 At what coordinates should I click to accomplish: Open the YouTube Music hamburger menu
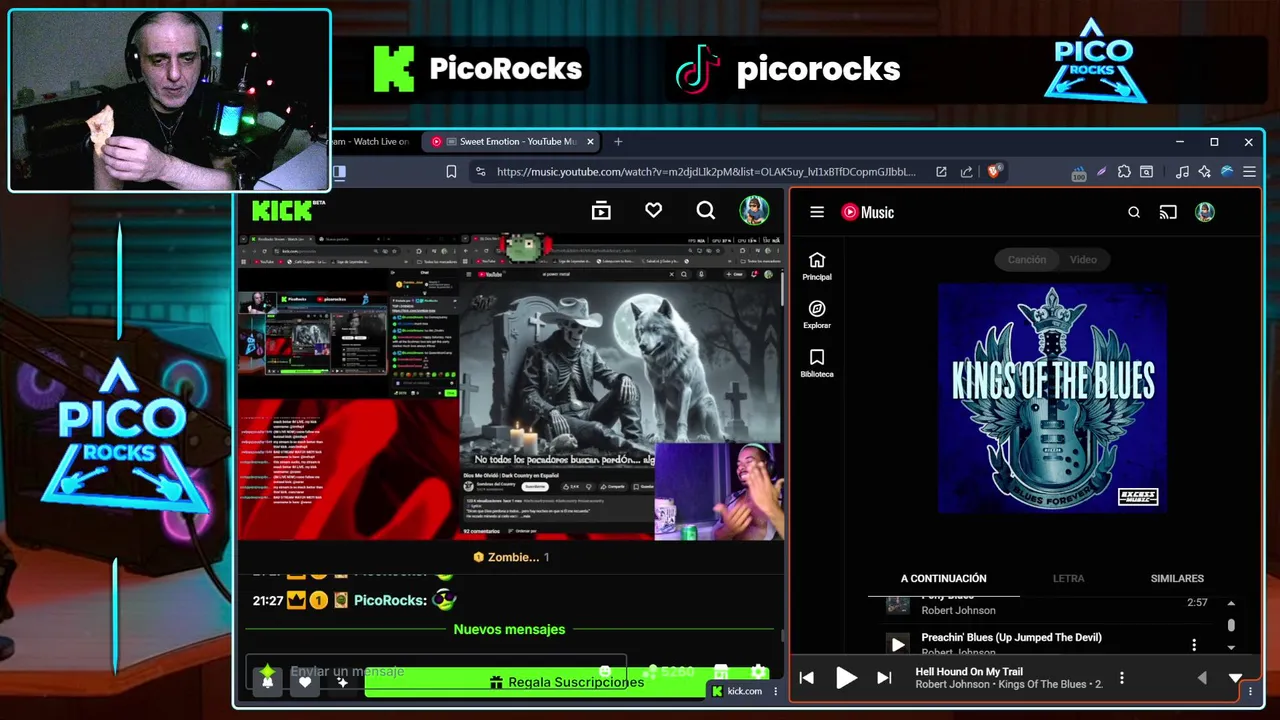pyautogui.click(x=817, y=212)
